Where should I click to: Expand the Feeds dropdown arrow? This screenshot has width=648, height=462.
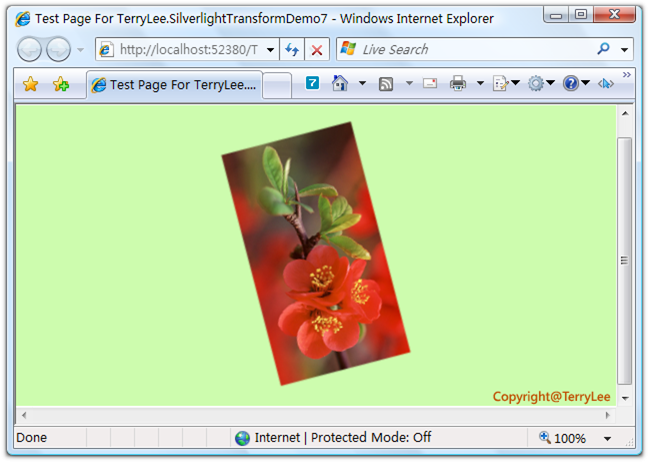coord(409,83)
